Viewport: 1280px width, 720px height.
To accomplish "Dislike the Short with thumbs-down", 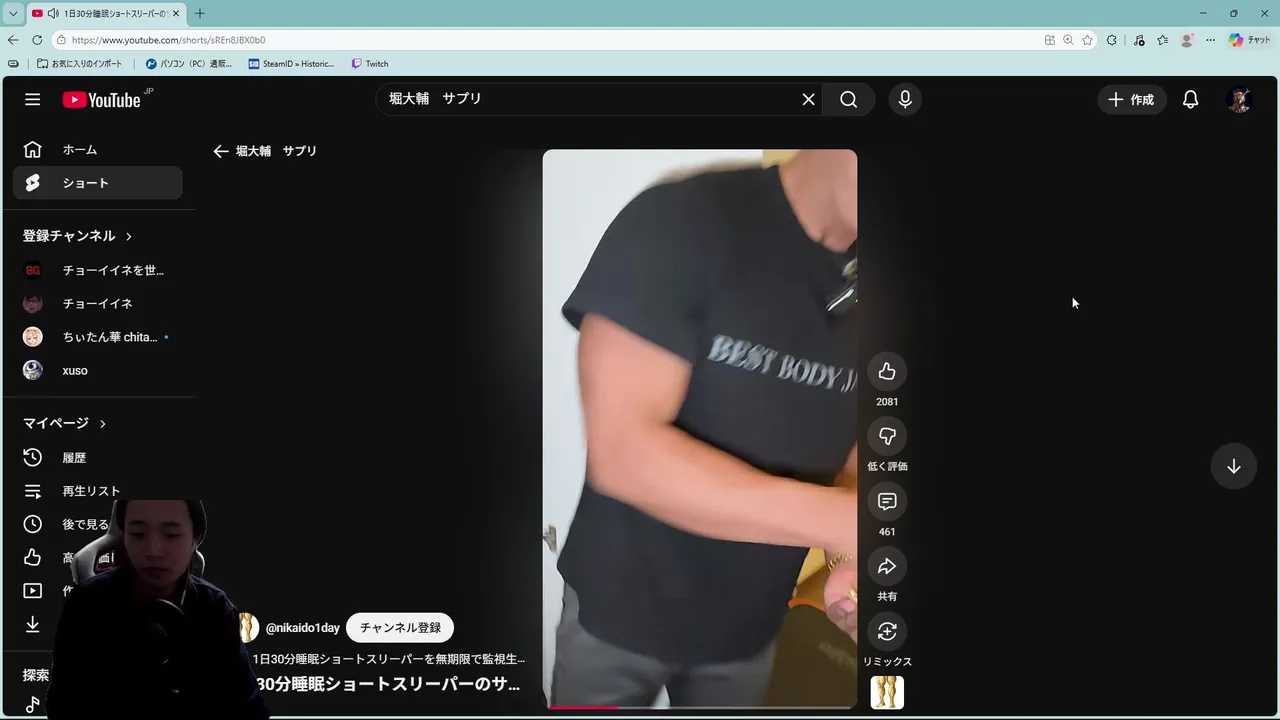I will click(887, 437).
